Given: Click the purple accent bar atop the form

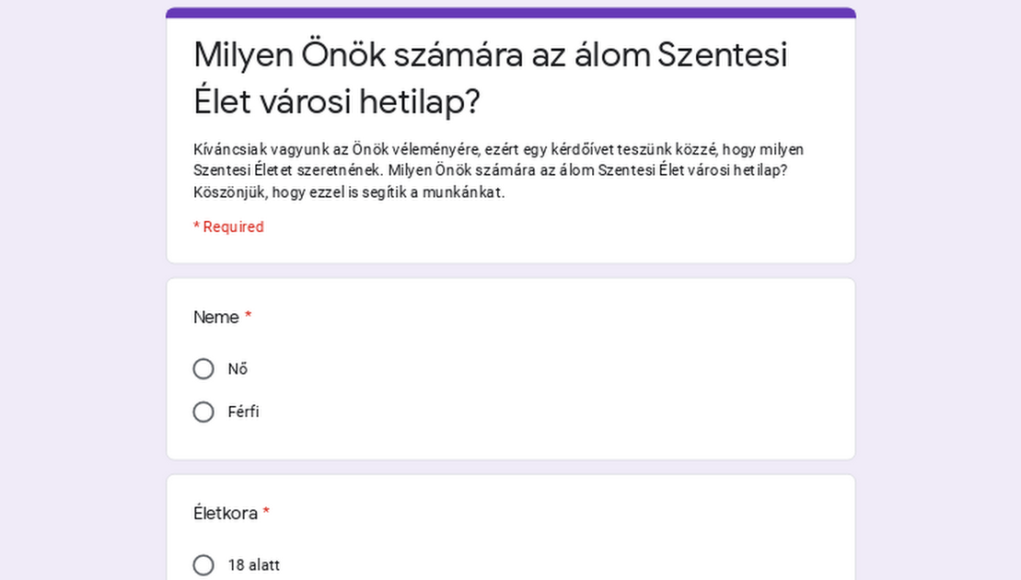Looking at the screenshot, I should tap(510, 13).
